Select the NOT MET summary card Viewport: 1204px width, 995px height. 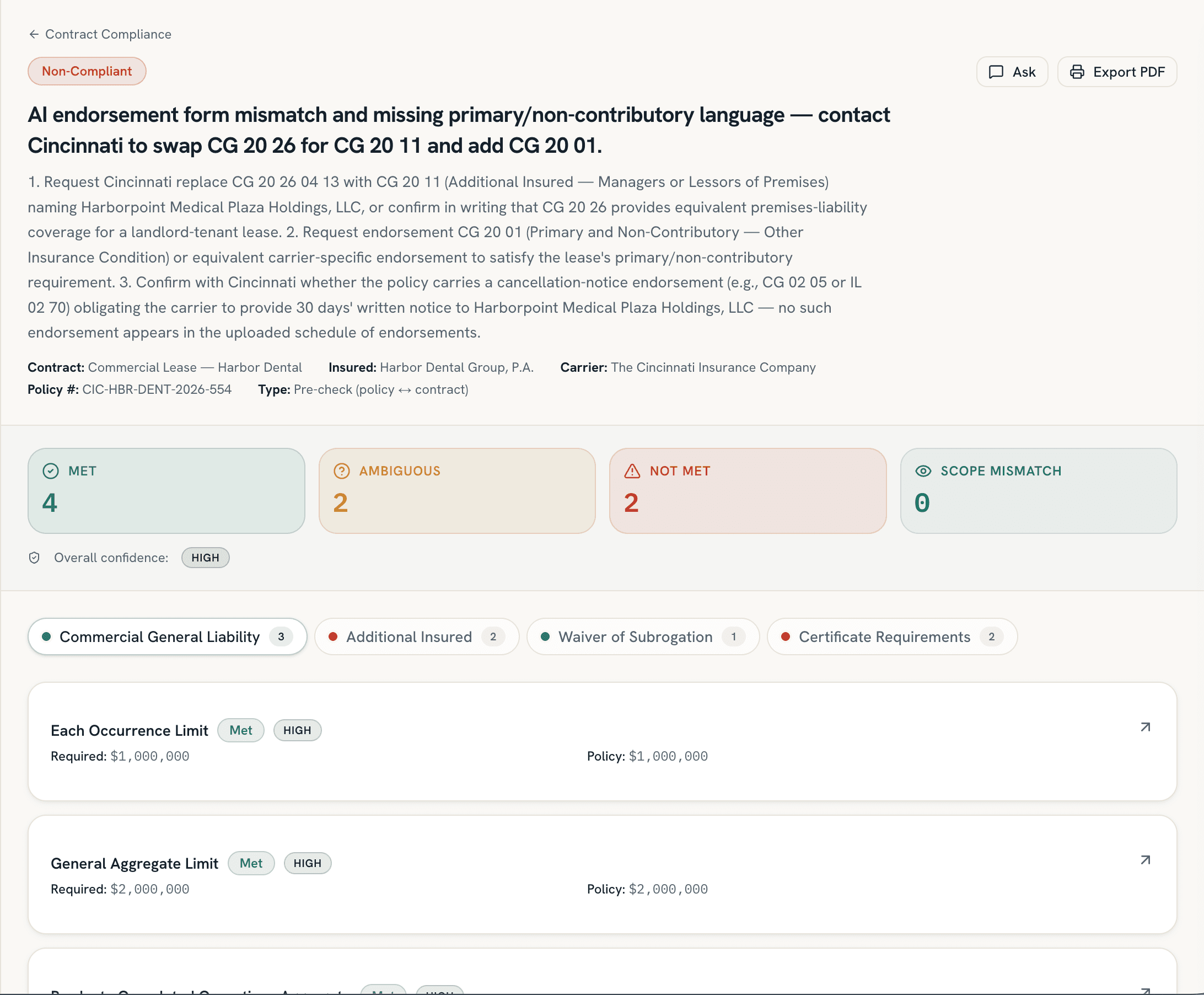pyautogui.click(x=748, y=491)
